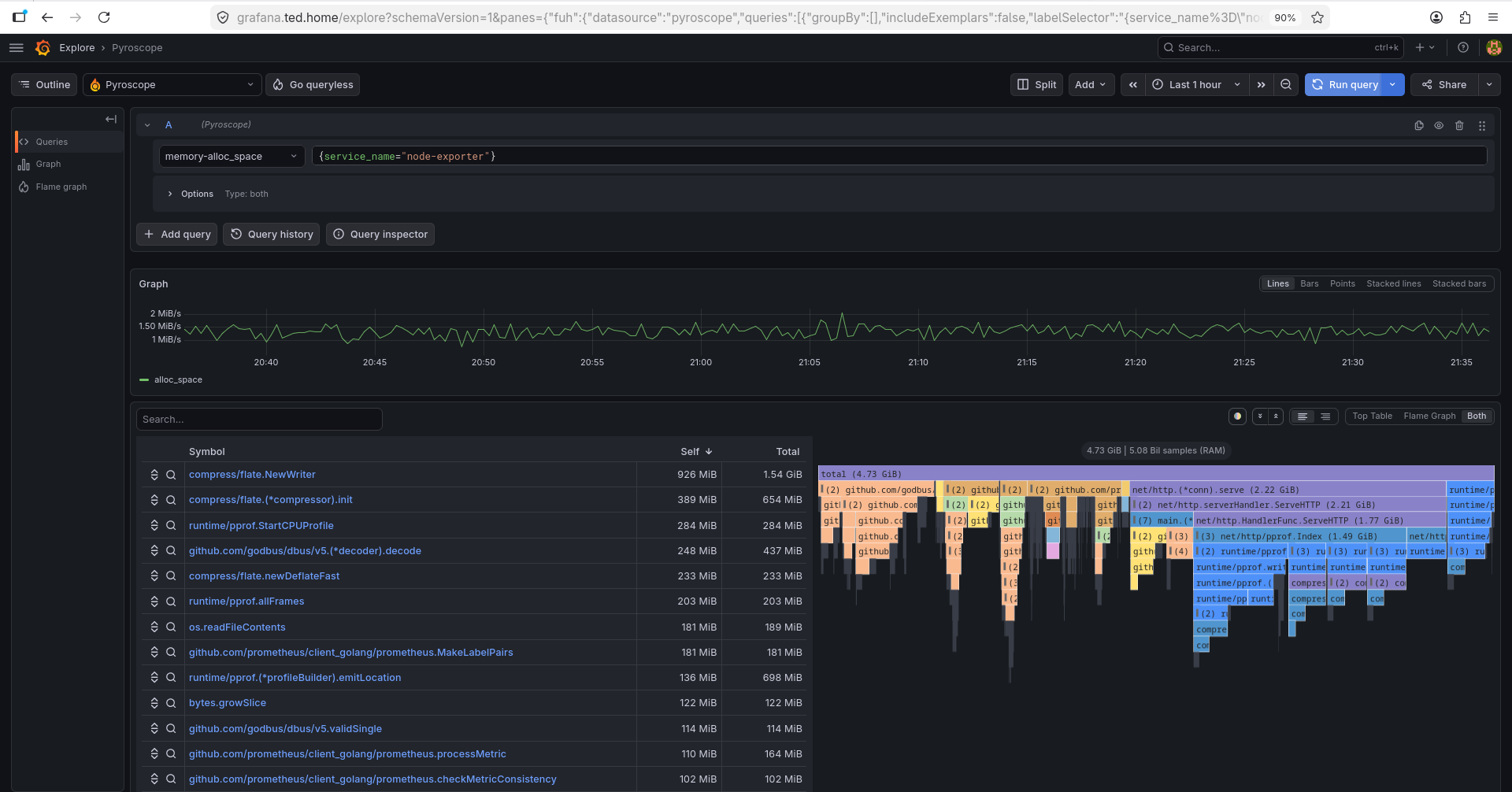This screenshot has width=1512, height=792.
Task: Bookmark this page with the star icon
Action: tap(1317, 17)
